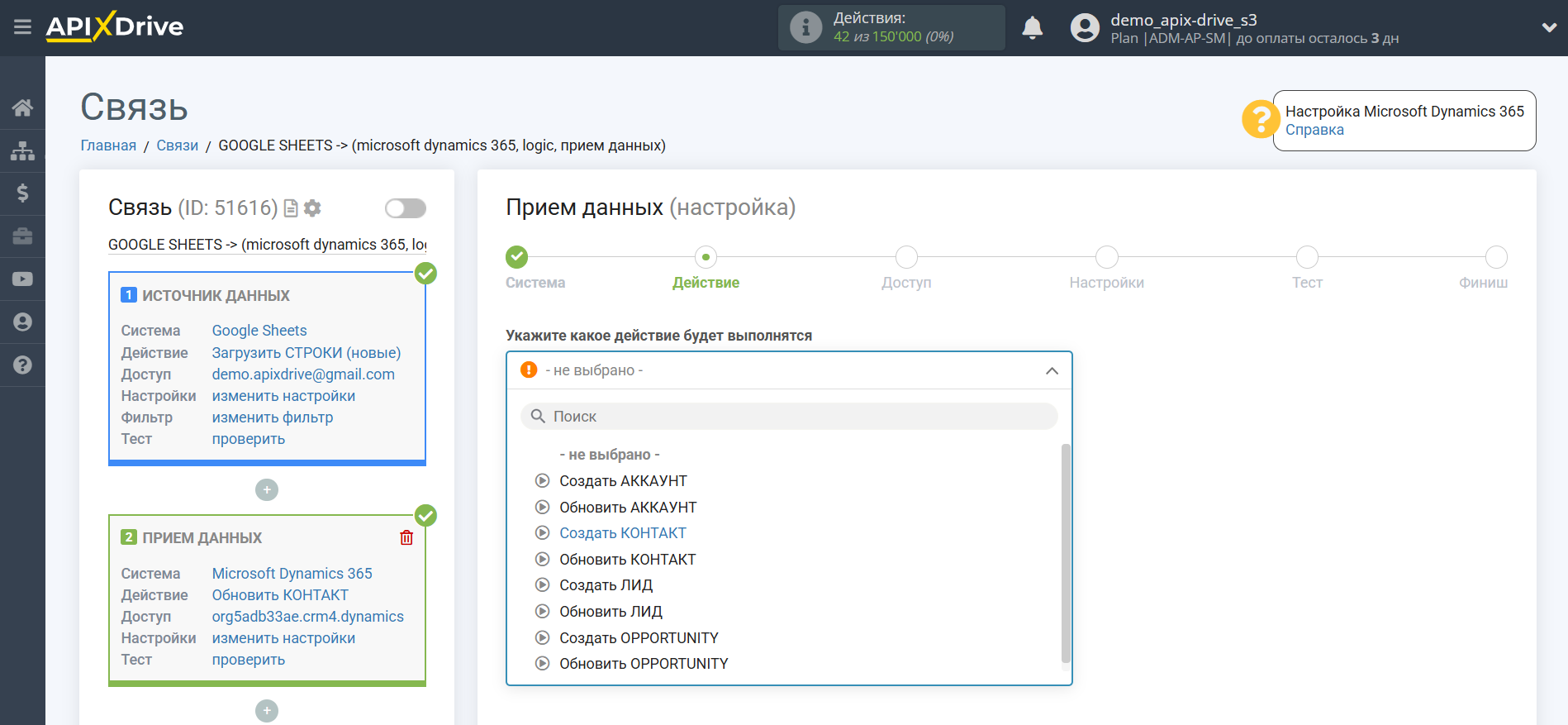Open the connection notes document icon
The width and height of the screenshot is (1568, 725).
tap(291, 208)
